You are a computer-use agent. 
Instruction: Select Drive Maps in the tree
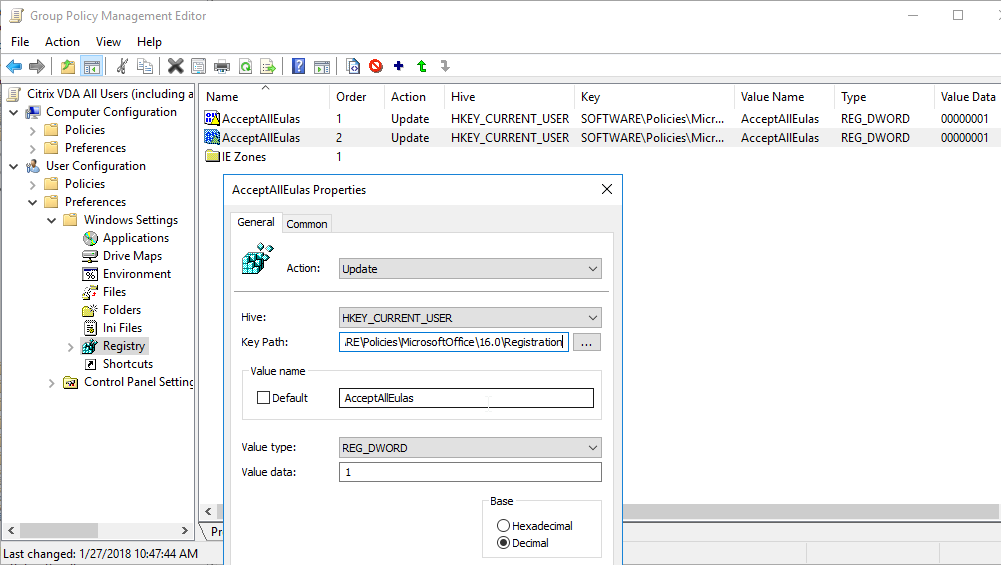pos(132,255)
